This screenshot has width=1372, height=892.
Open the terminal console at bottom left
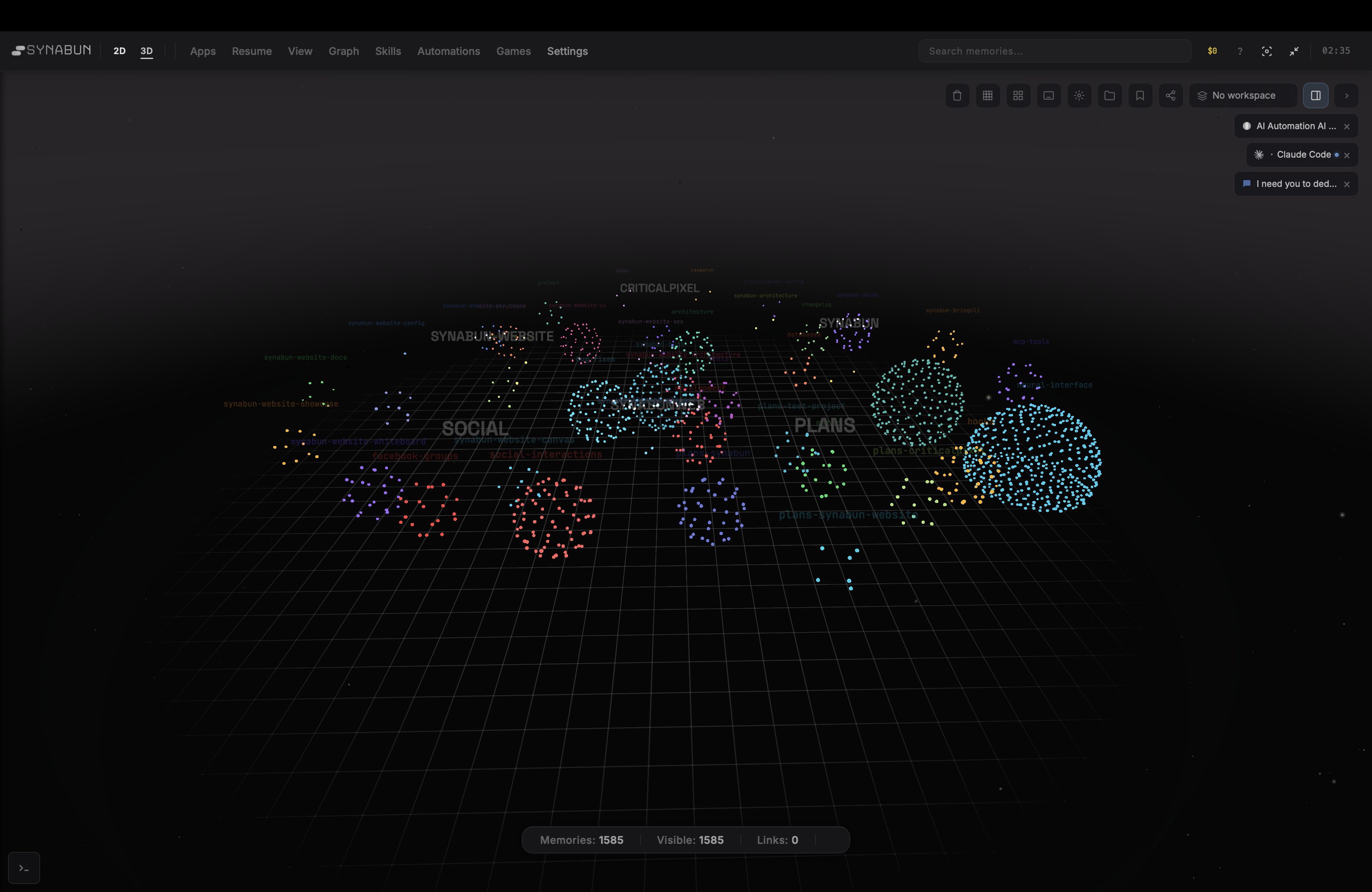(24, 867)
